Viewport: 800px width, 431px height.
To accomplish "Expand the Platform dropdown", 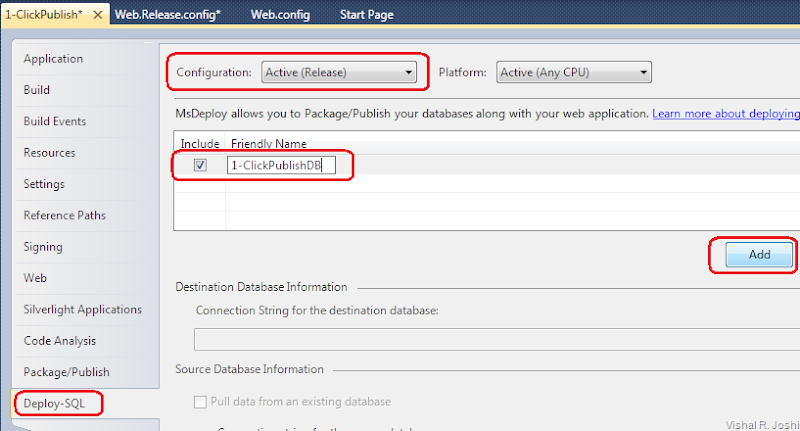I will (x=574, y=72).
